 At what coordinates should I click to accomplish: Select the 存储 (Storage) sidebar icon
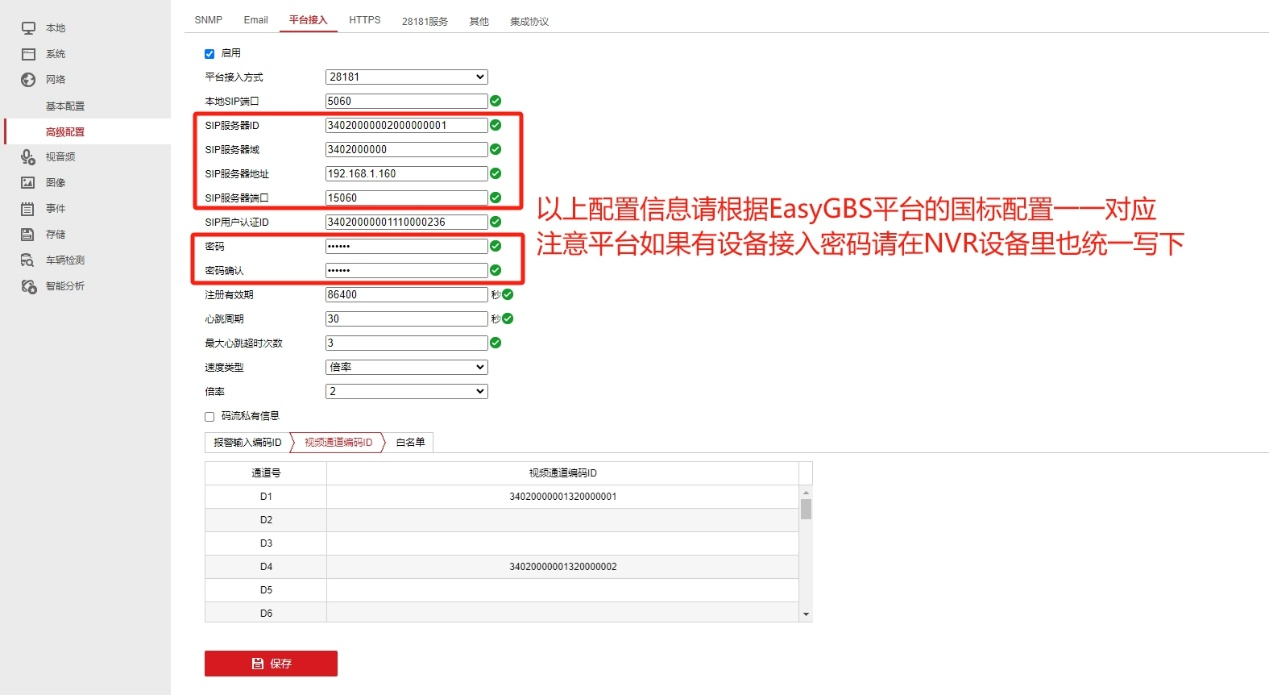[x=27, y=234]
